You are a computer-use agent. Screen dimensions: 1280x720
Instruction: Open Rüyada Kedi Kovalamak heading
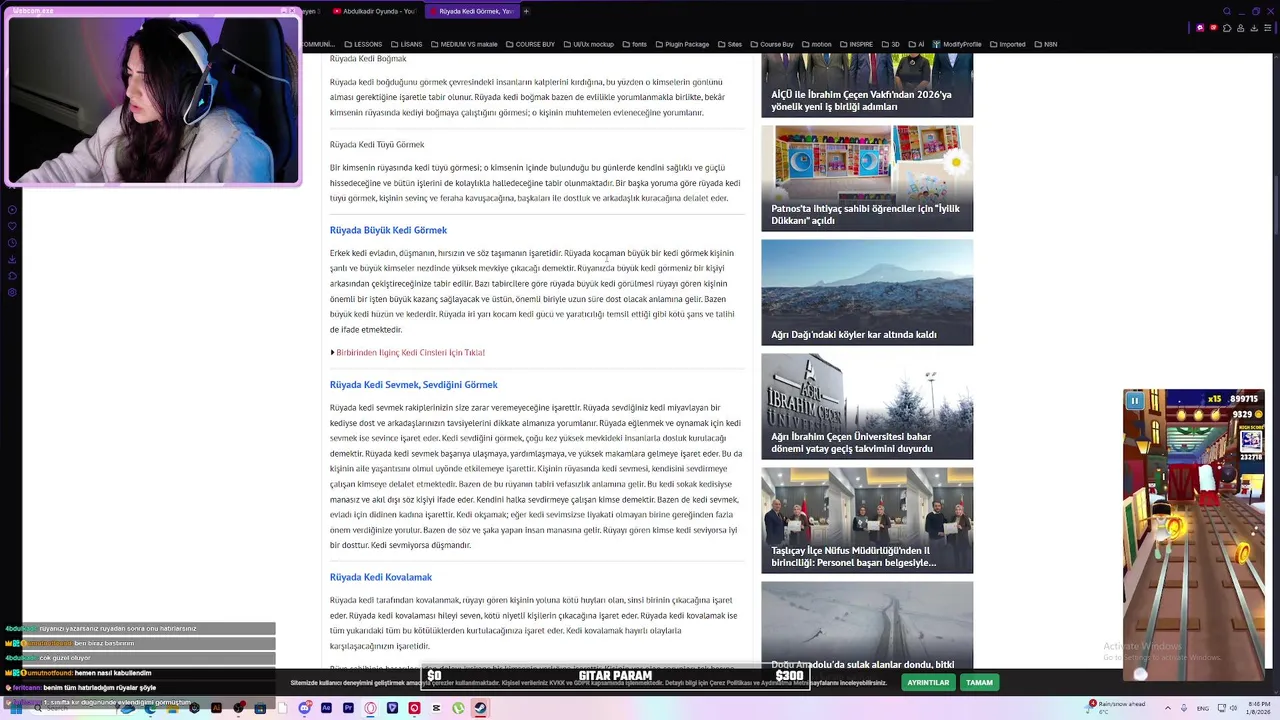pyautogui.click(x=380, y=577)
